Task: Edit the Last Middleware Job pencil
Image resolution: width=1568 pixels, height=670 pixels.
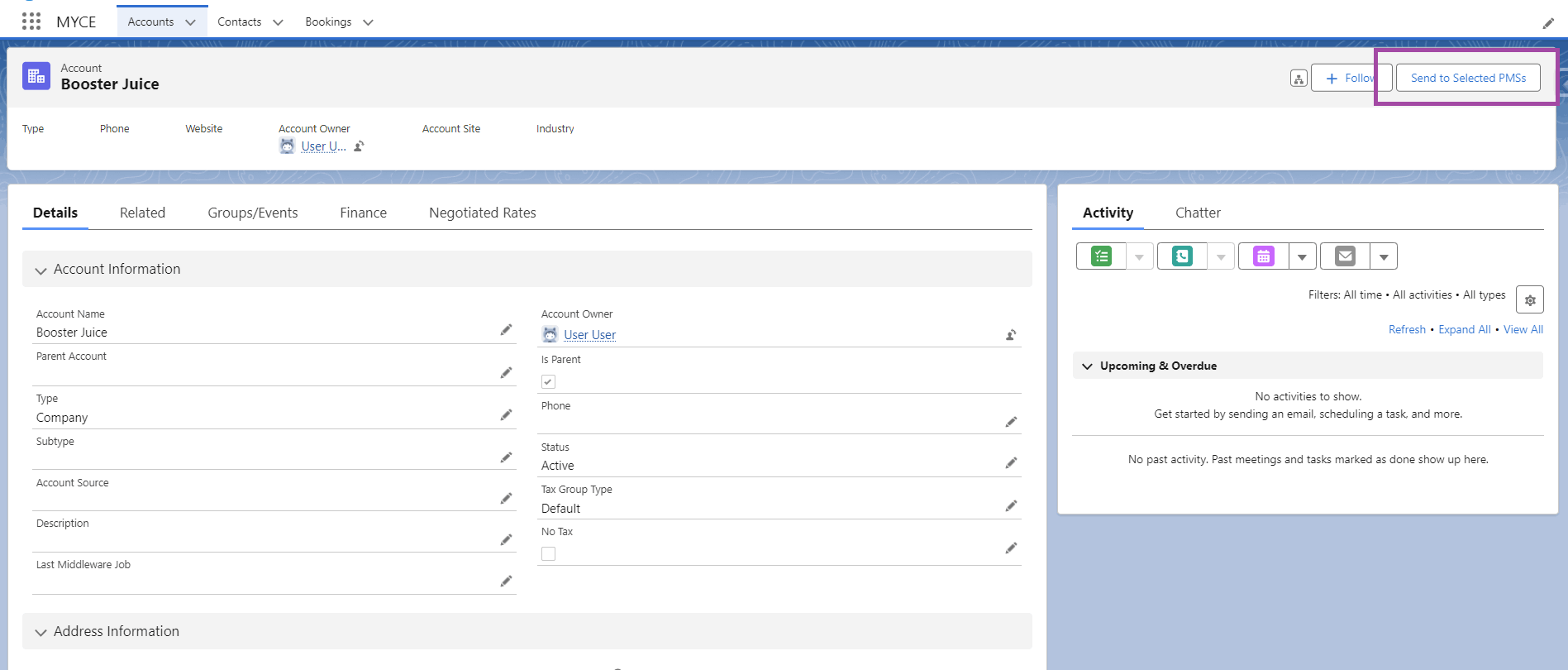Action: click(x=506, y=581)
